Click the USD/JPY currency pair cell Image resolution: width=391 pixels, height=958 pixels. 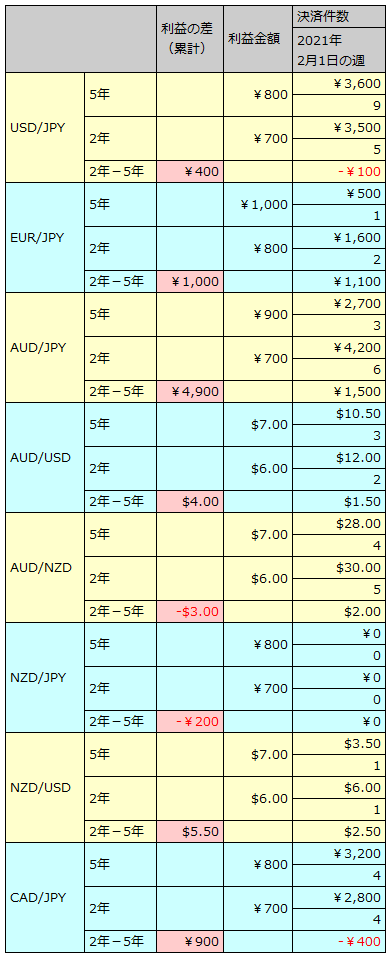(x=45, y=127)
